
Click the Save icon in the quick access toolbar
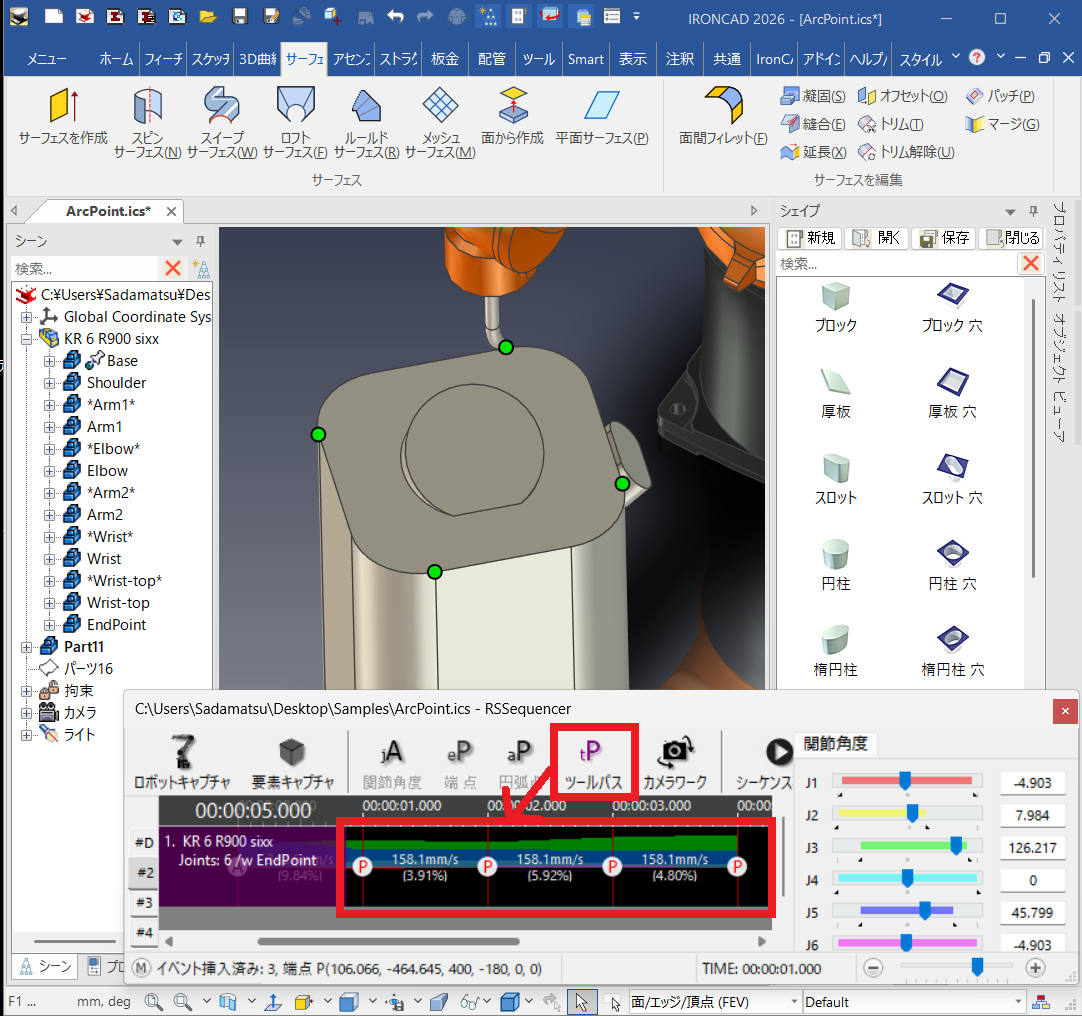239,17
